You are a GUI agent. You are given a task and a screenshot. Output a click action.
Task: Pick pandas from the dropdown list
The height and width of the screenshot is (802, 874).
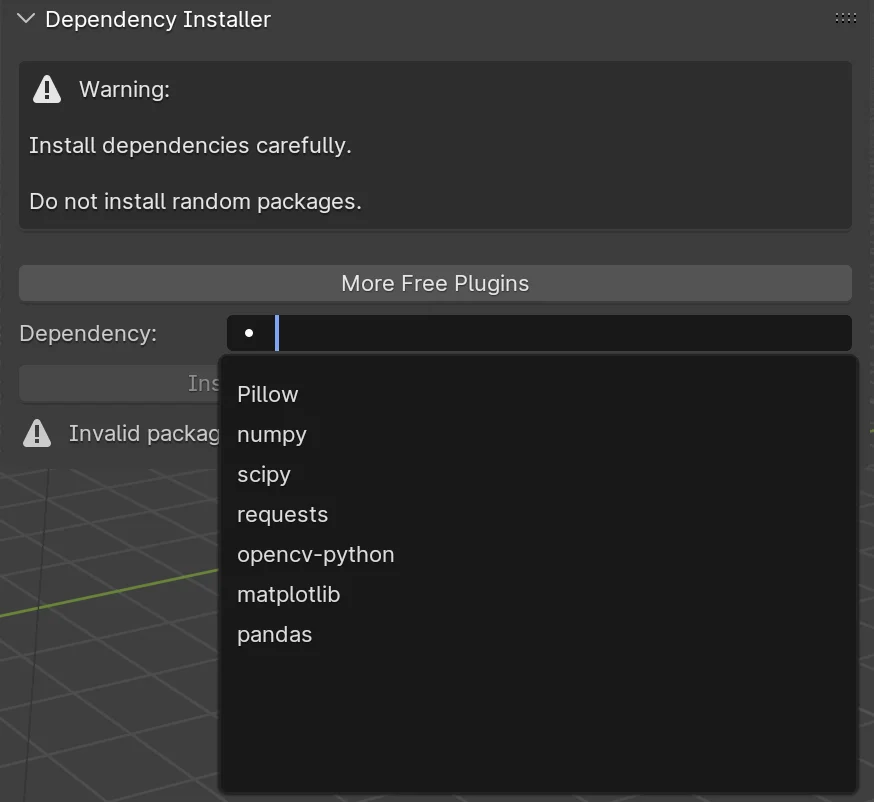coord(275,634)
